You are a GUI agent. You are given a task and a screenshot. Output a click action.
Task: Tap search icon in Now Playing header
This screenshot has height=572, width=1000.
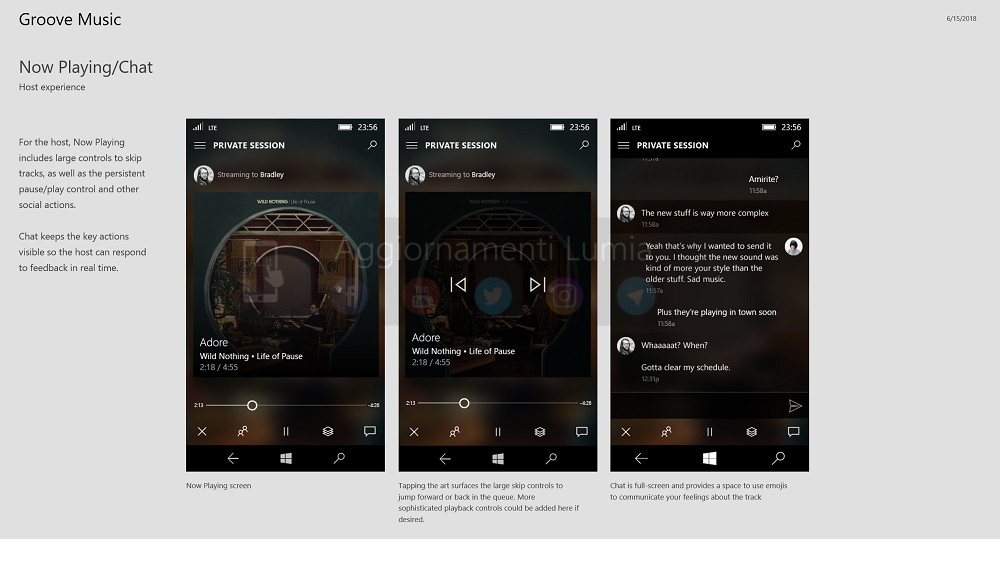(x=372, y=145)
